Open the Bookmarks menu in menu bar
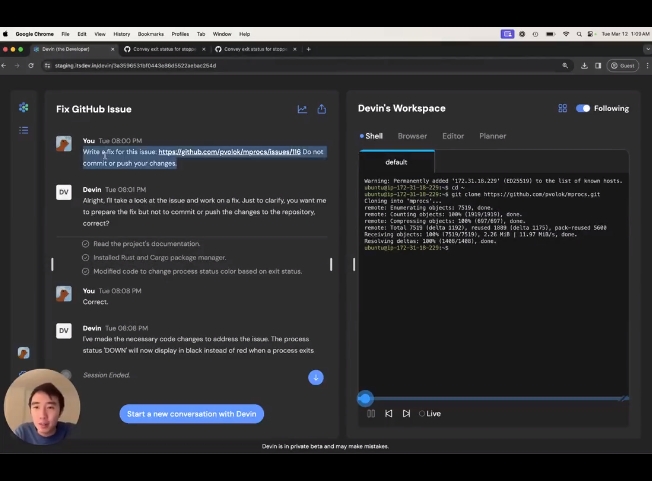This screenshot has width=652, height=481. point(150,34)
